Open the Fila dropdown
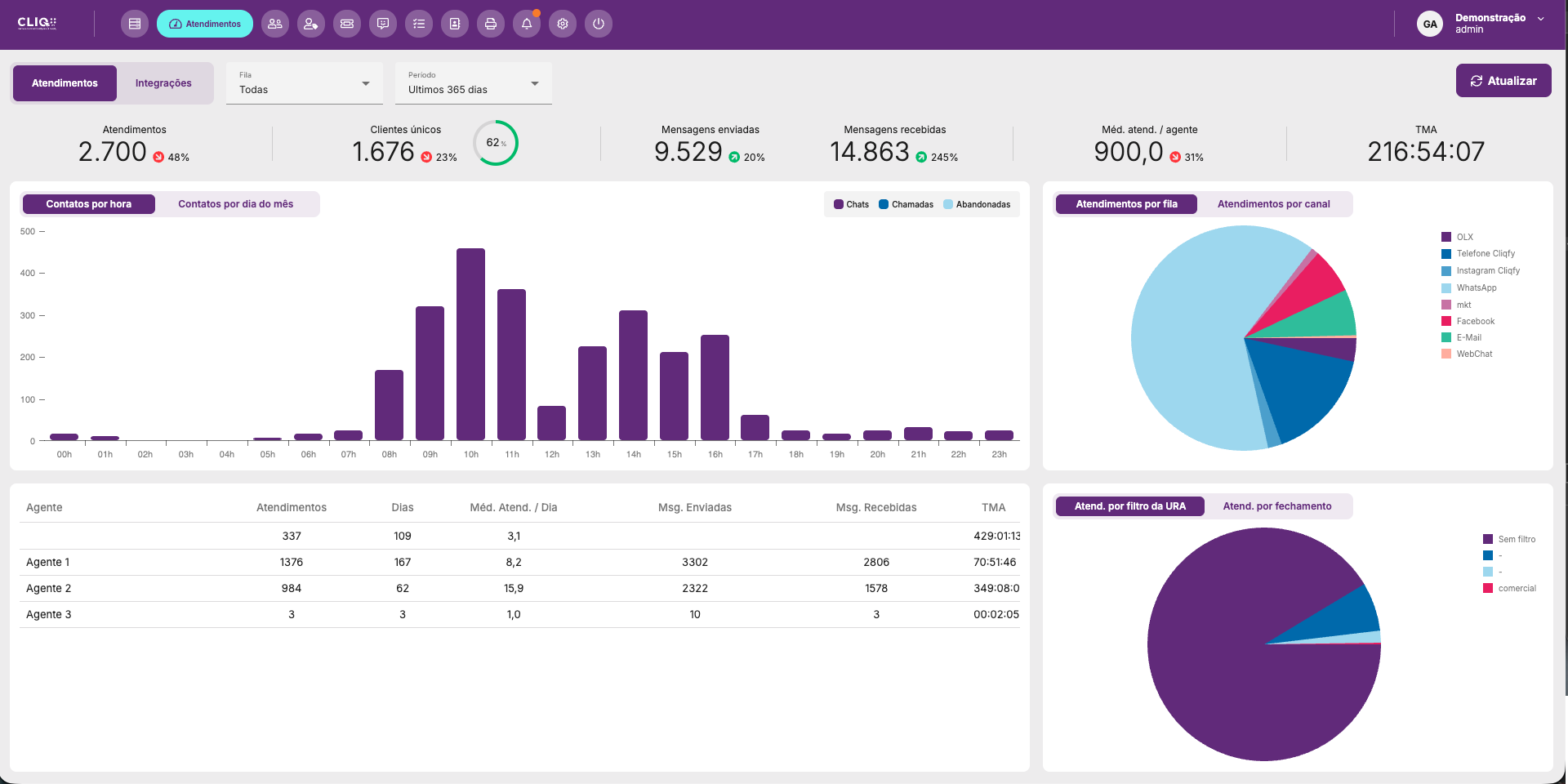1568x784 pixels. [x=305, y=83]
